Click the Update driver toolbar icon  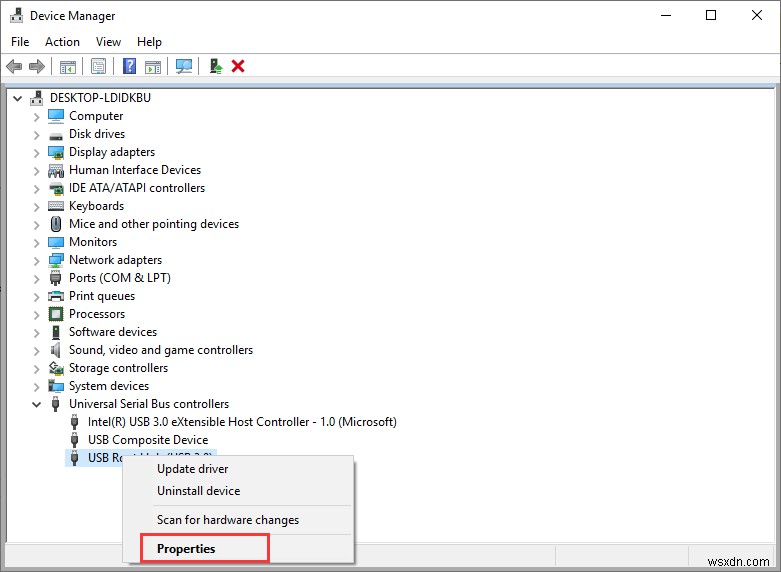[x=215, y=66]
